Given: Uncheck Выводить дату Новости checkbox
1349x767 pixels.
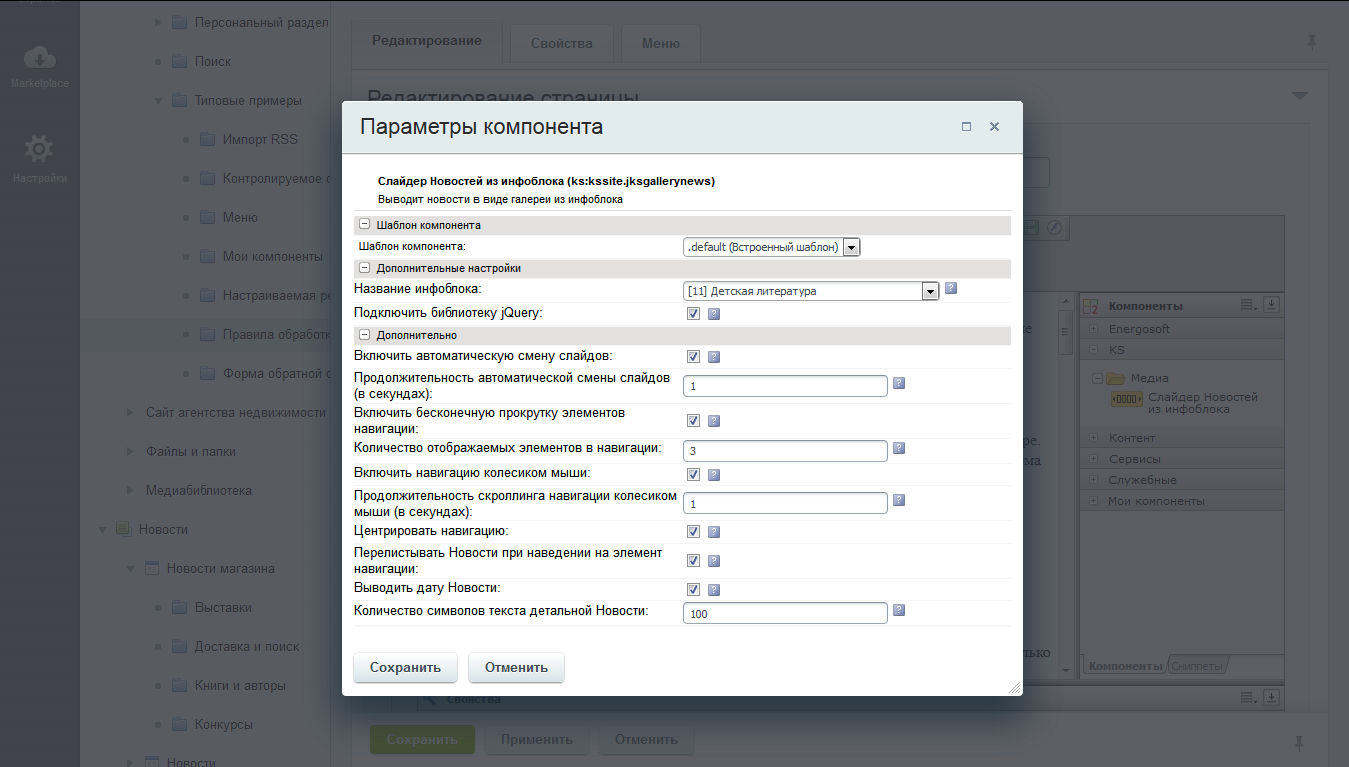Looking at the screenshot, I should (x=693, y=590).
